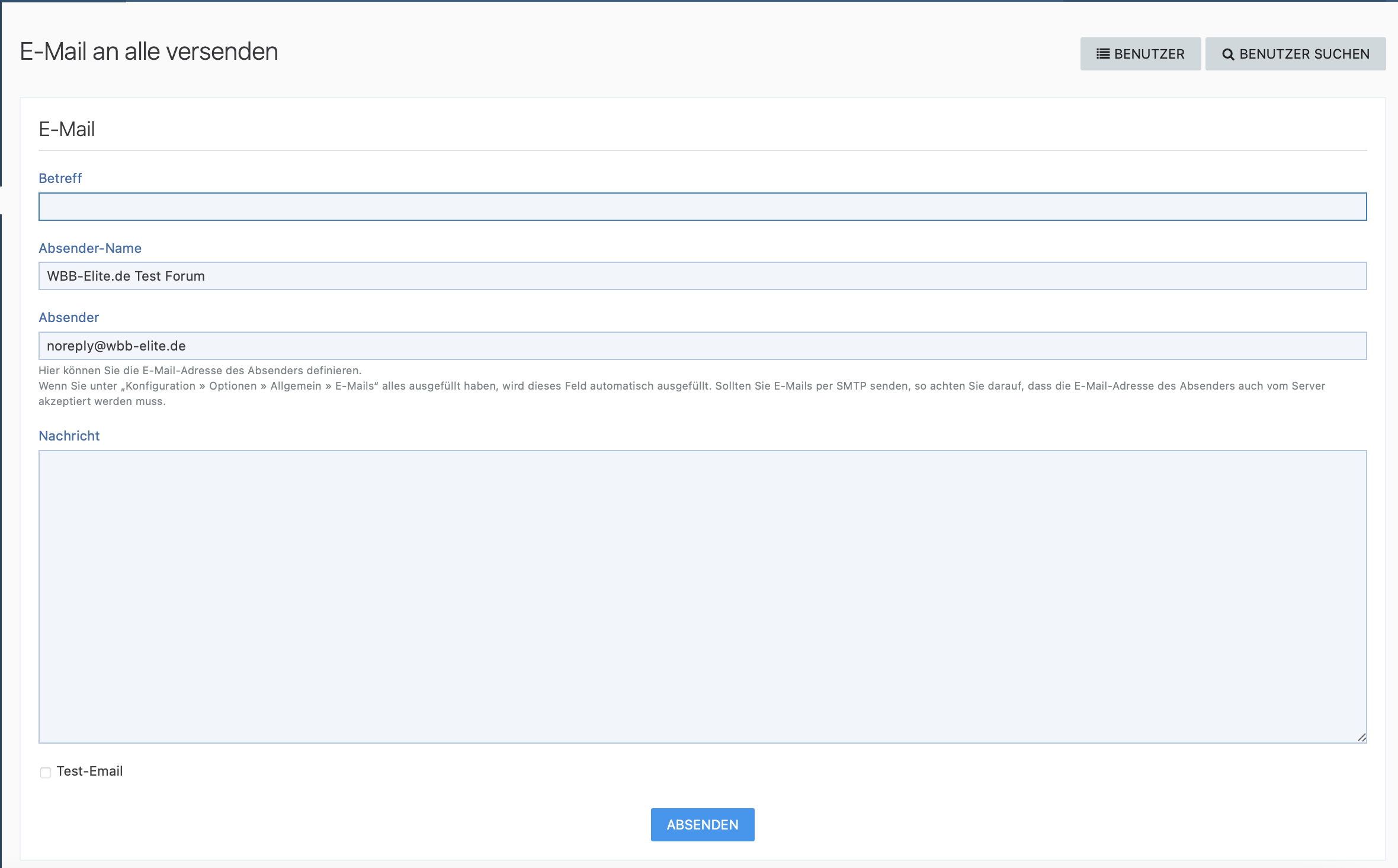Click into the Absender-Name text field
The width and height of the screenshot is (1398, 868).
click(x=702, y=276)
